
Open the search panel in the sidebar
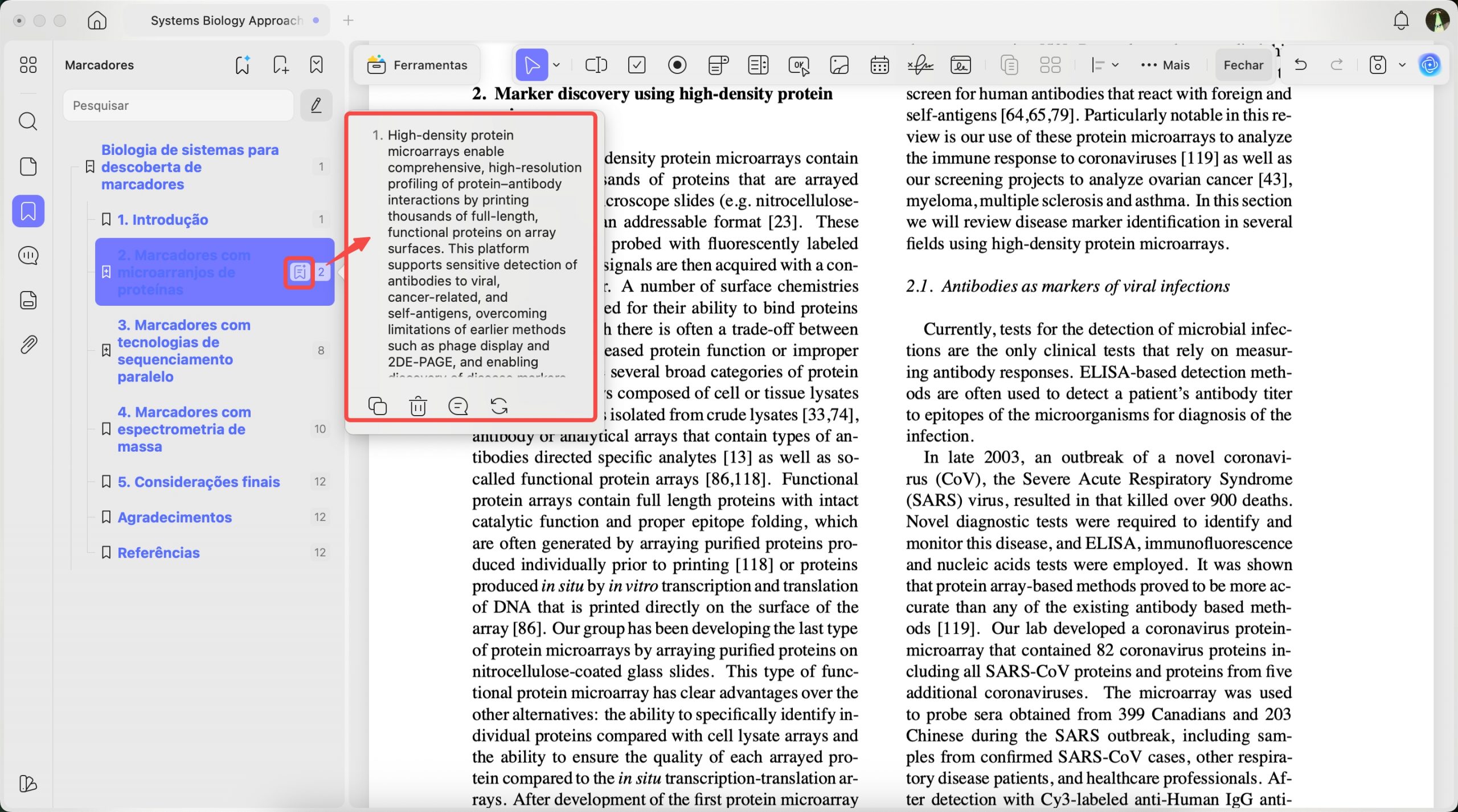[x=28, y=121]
